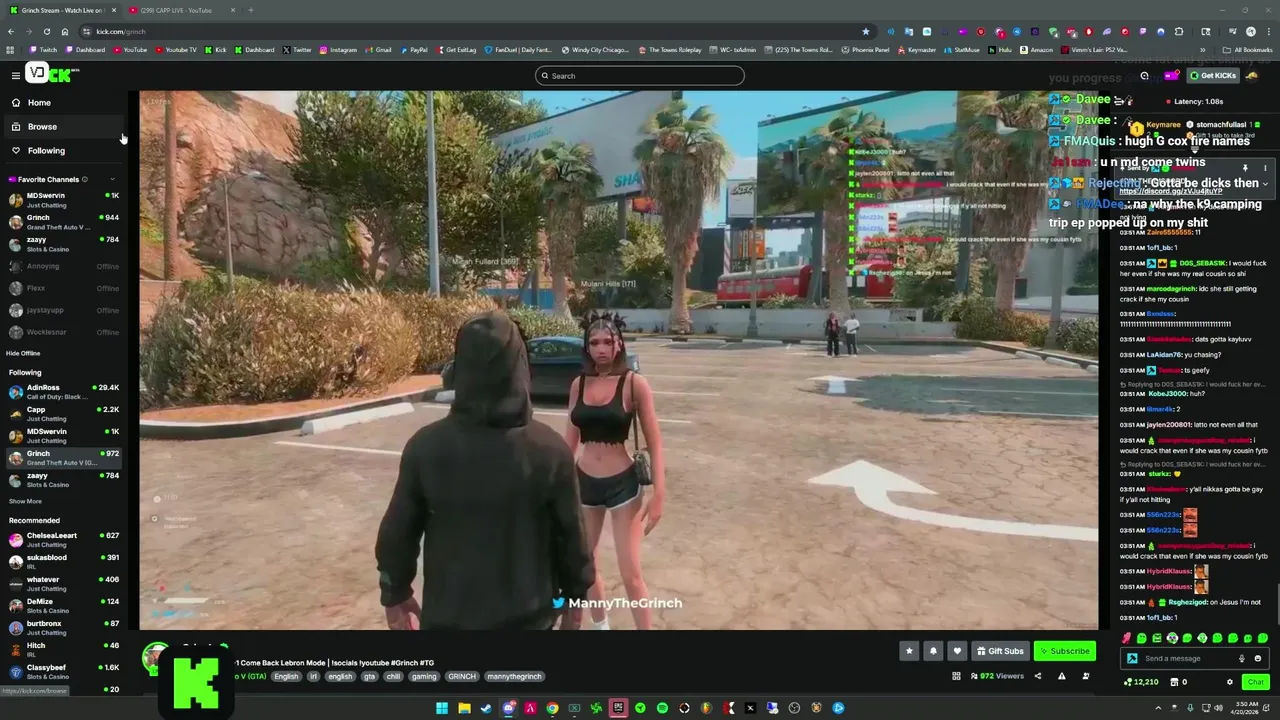Viewport: 1280px width, 720px height.
Task: Open Browse in the sidebar
Action: (62, 127)
